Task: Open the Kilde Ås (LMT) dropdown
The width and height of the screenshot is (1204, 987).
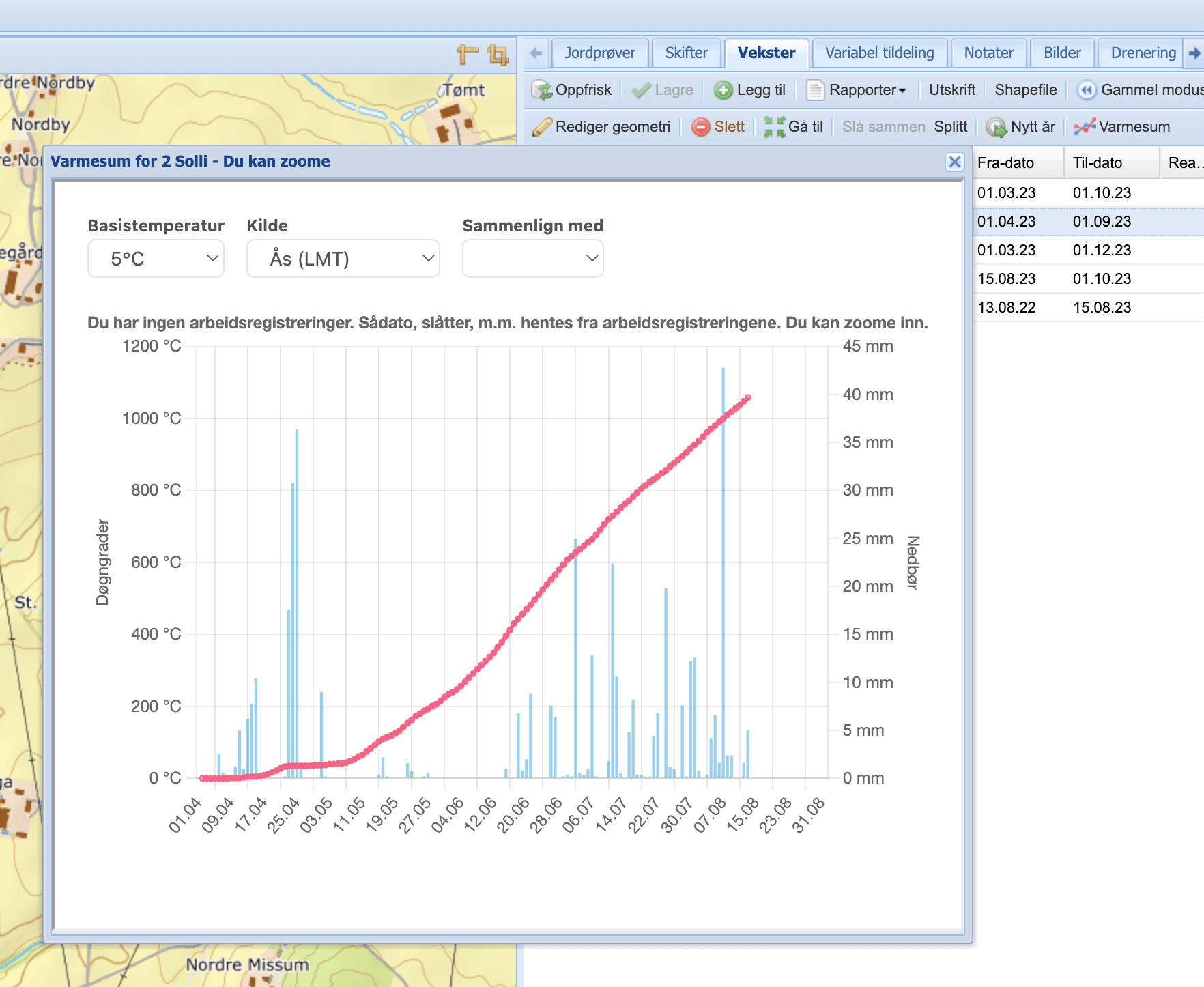Action: click(x=343, y=259)
